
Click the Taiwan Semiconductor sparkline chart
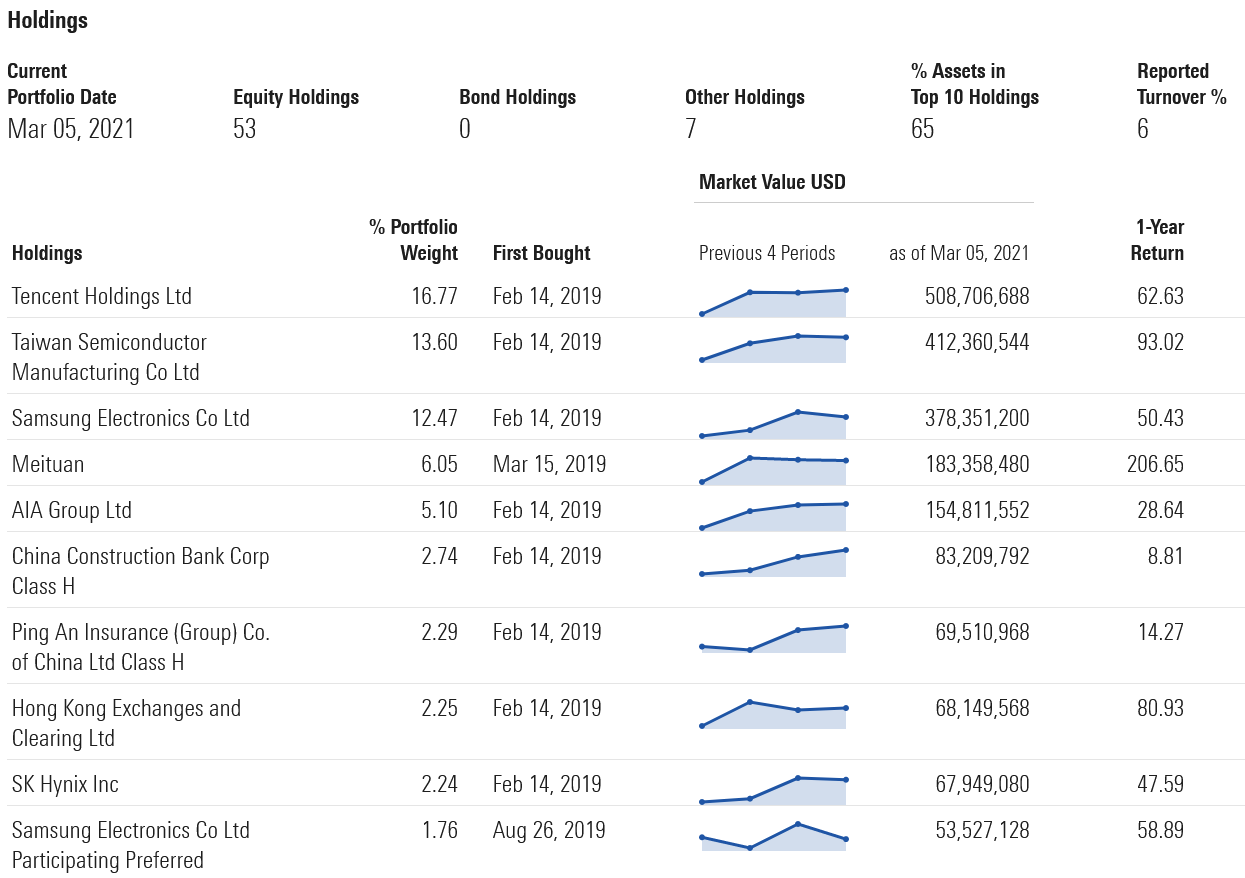click(x=774, y=348)
